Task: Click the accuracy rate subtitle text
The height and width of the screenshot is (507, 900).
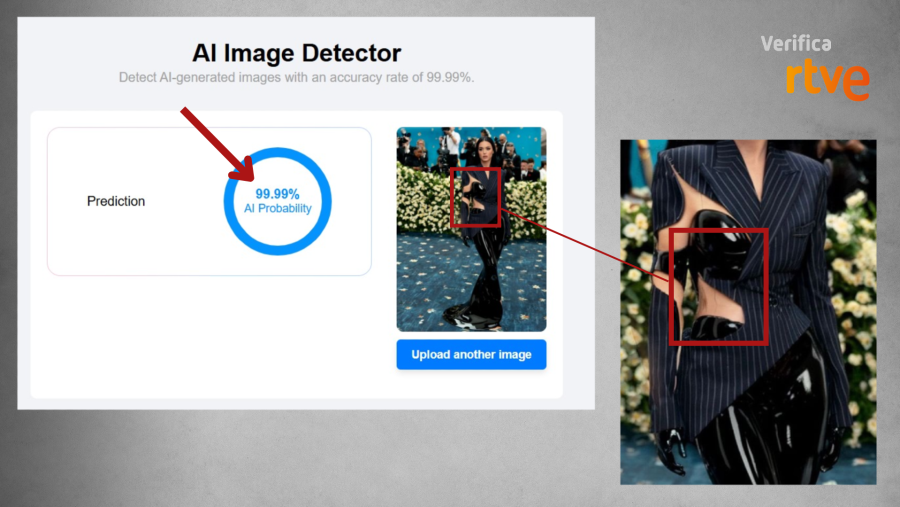Action: click(x=296, y=77)
